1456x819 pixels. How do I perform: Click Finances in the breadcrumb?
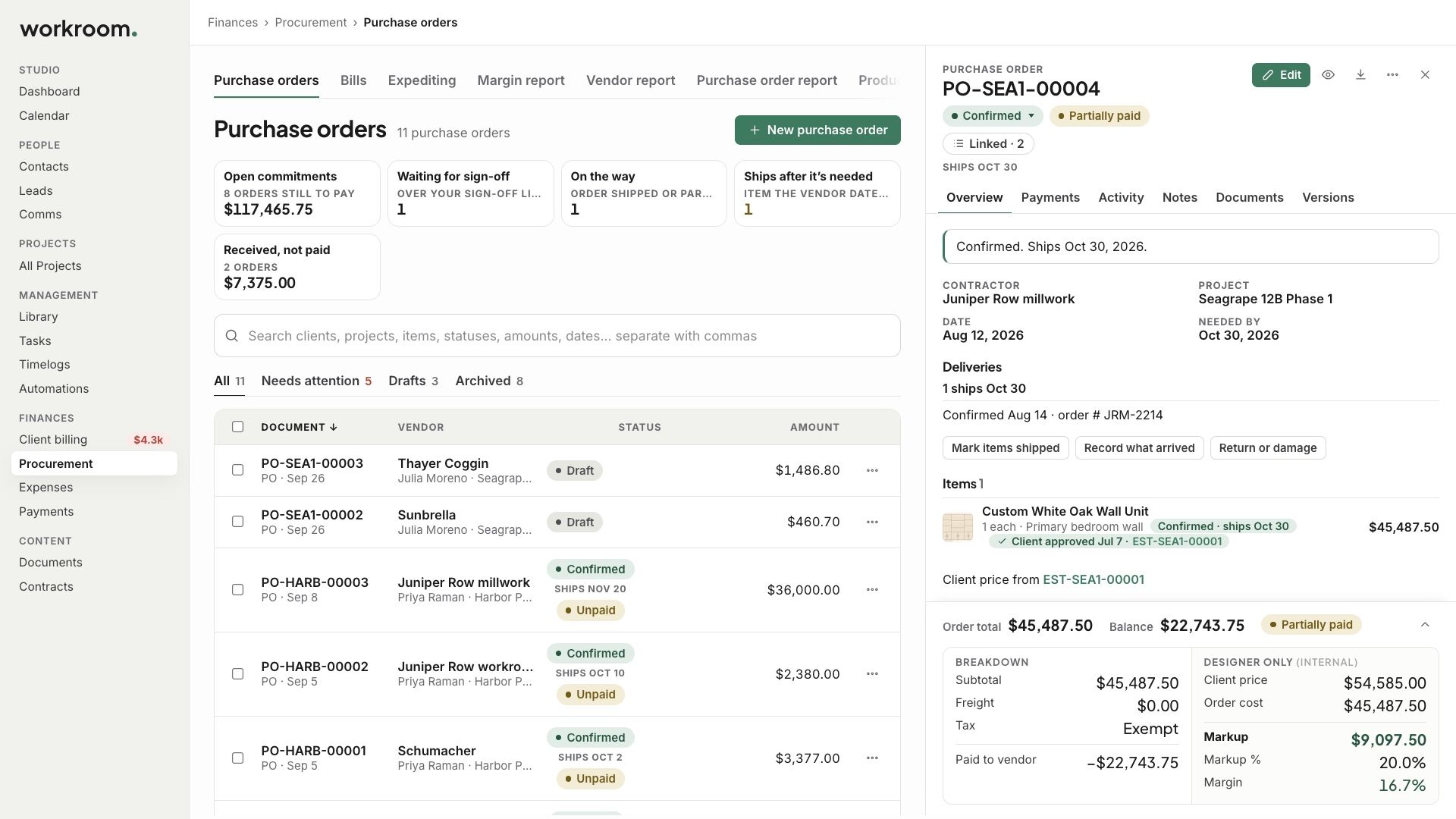click(x=233, y=23)
